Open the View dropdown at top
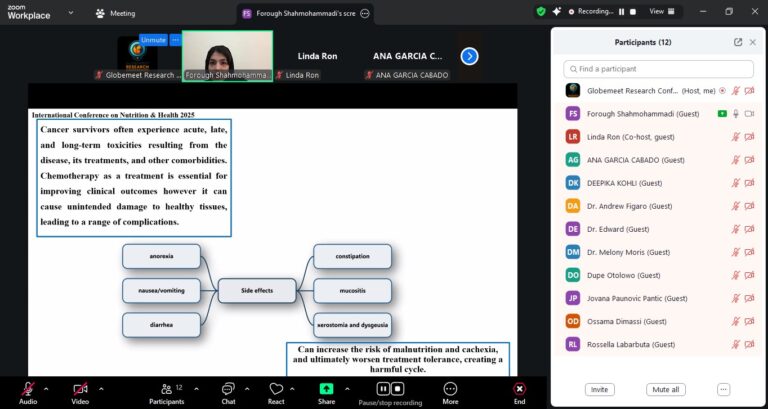 coord(662,12)
